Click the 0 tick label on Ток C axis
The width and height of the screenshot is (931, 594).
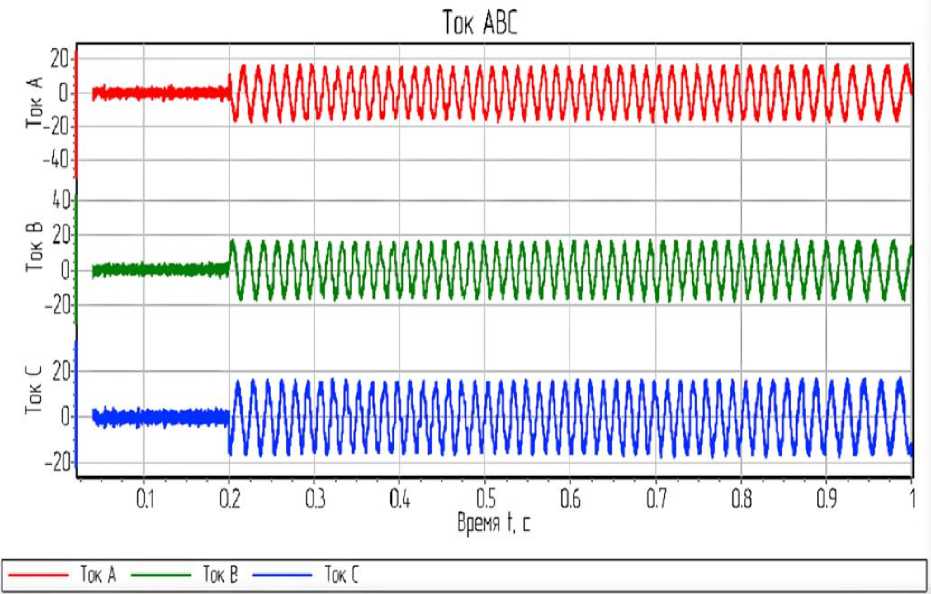pos(65,416)
